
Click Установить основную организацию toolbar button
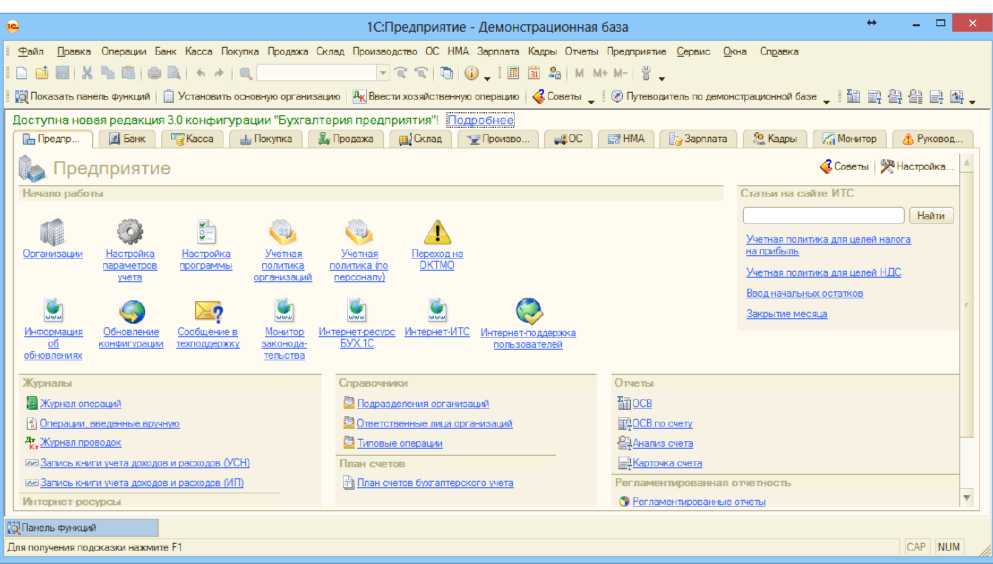click(x=251, y=97)
